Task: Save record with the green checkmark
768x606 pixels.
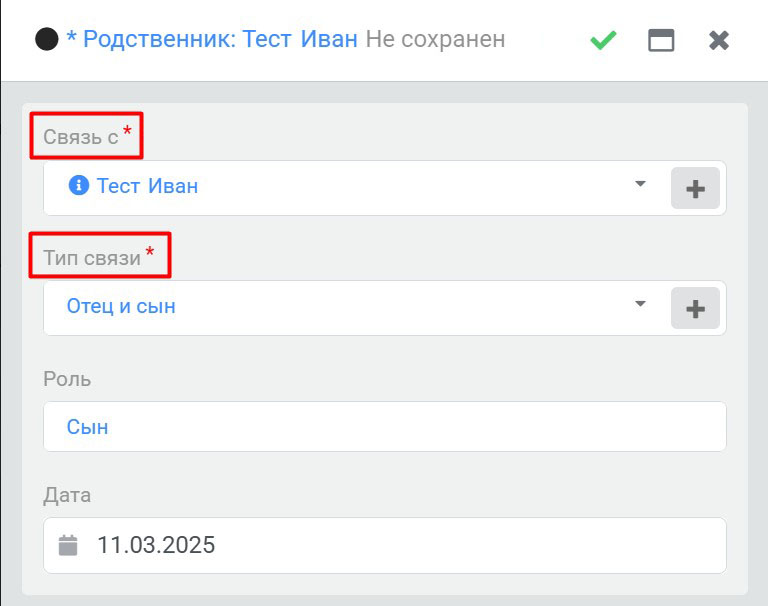Action: point(603,40)
